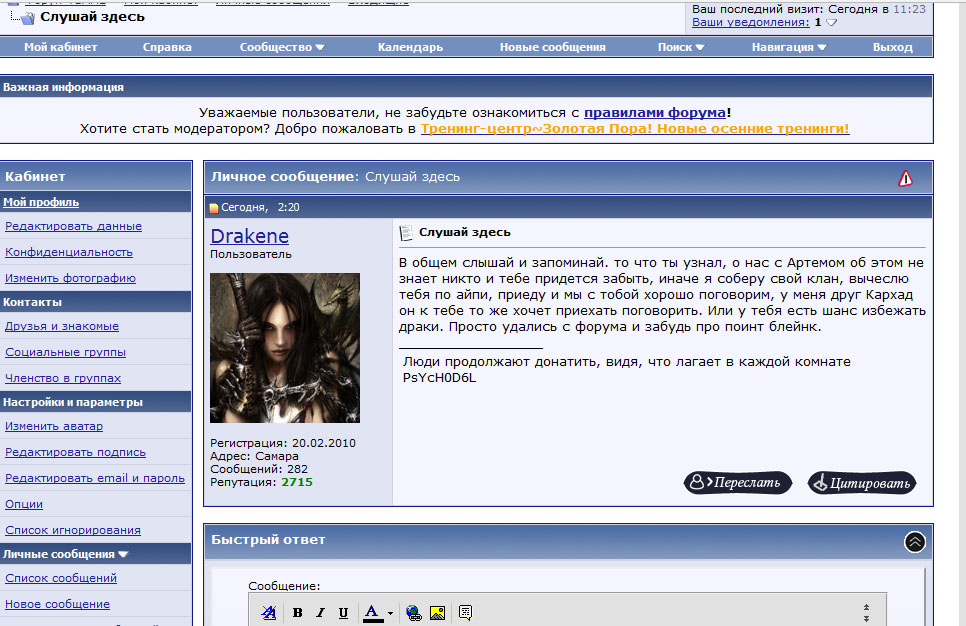Image resolution: width=966 pixels, height=626 pixels.
Task: Expand the Навигация dropdown menu
Action: coord(789,47)
